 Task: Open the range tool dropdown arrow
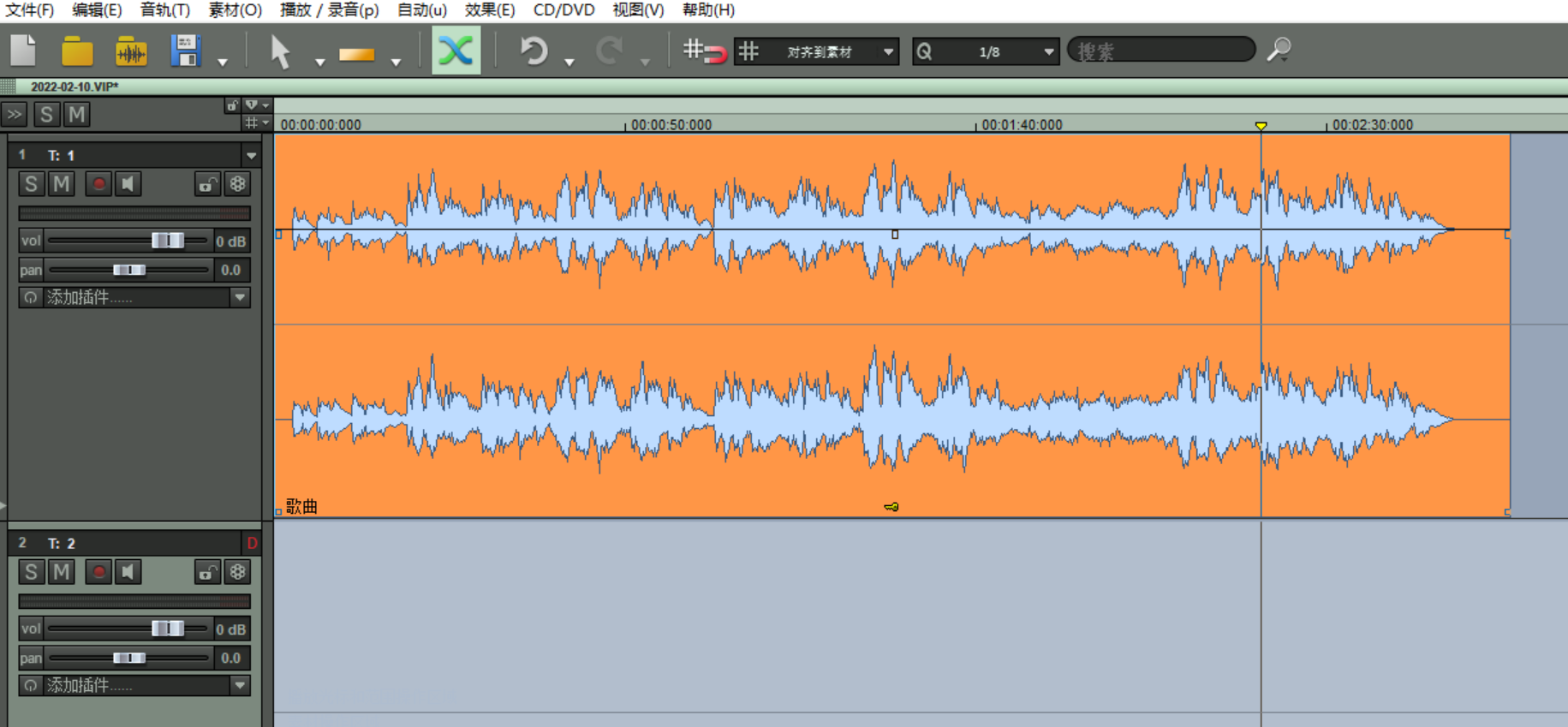[396, 62]
